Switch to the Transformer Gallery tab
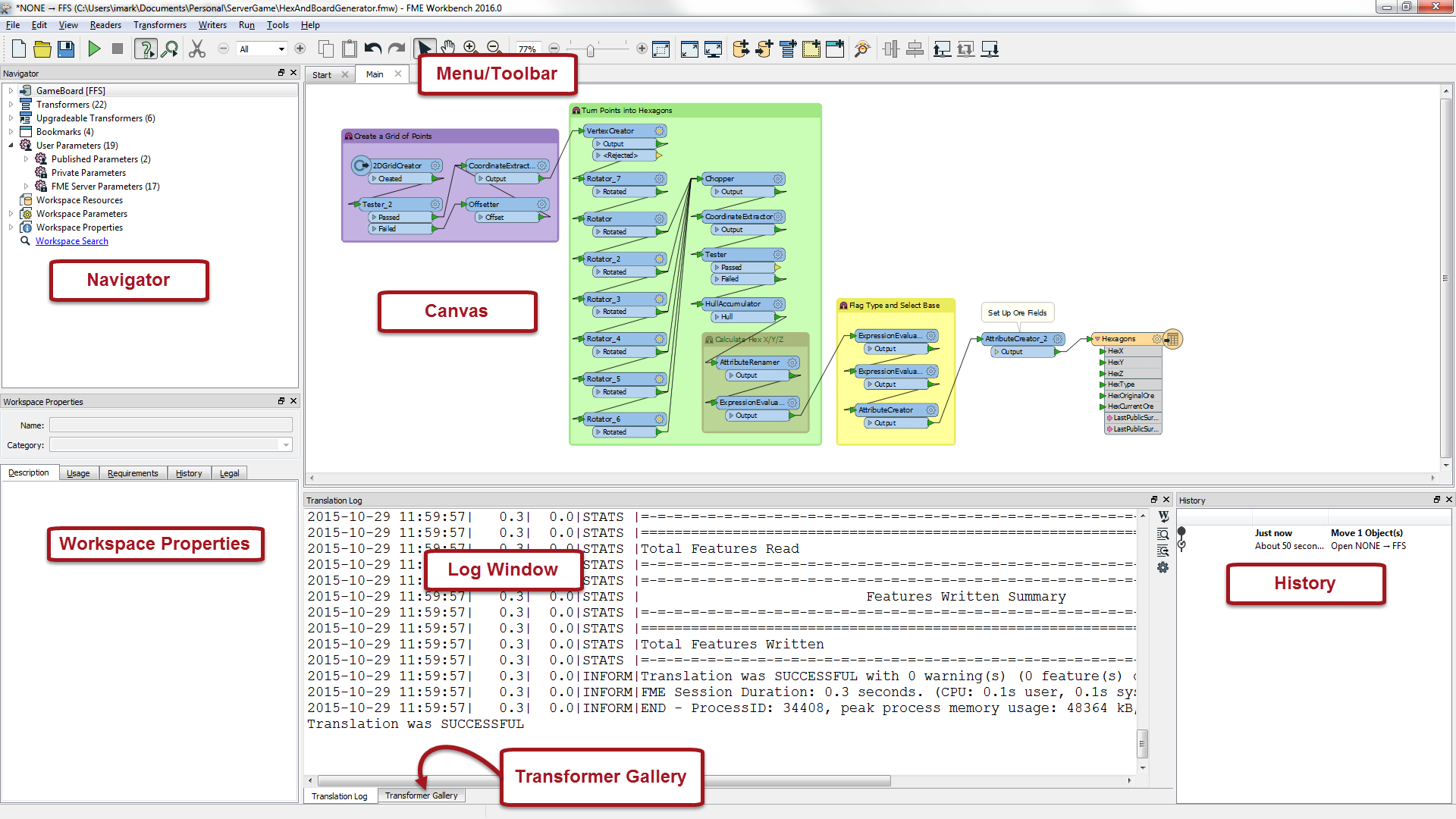 [421, 795]
